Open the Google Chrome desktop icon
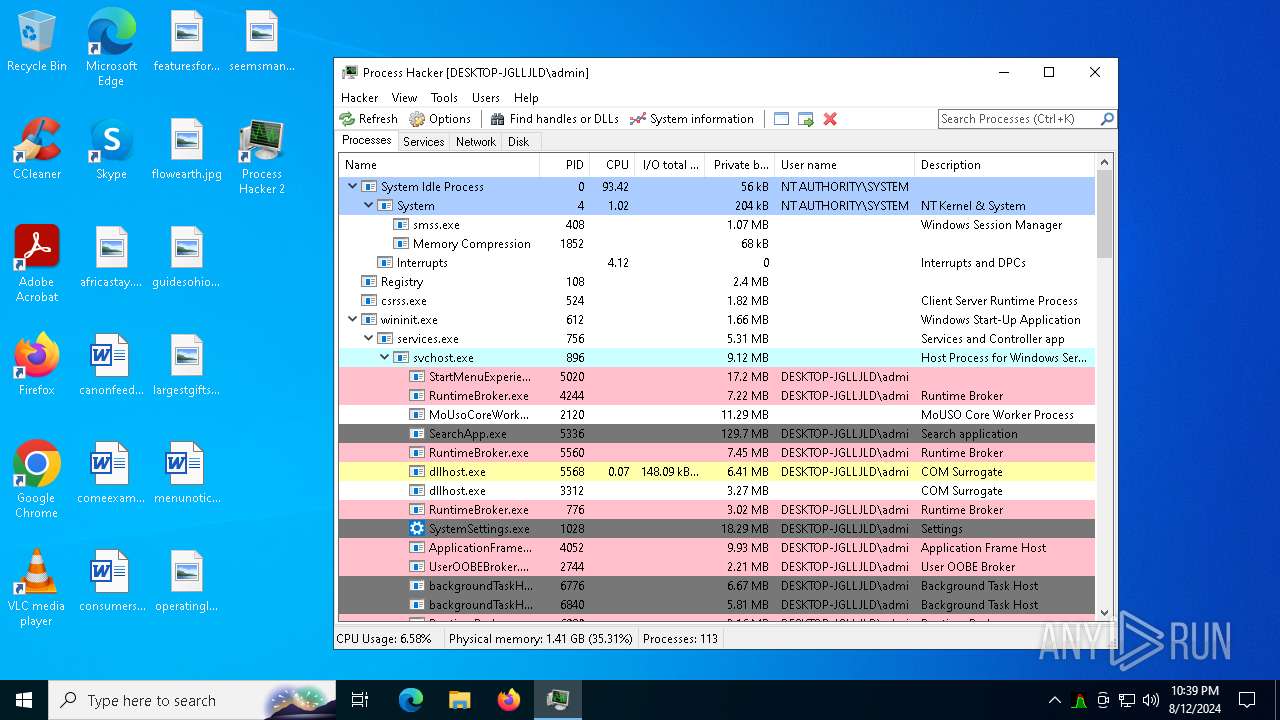This screenshot has height=720, width=1280. pos(37,480)
